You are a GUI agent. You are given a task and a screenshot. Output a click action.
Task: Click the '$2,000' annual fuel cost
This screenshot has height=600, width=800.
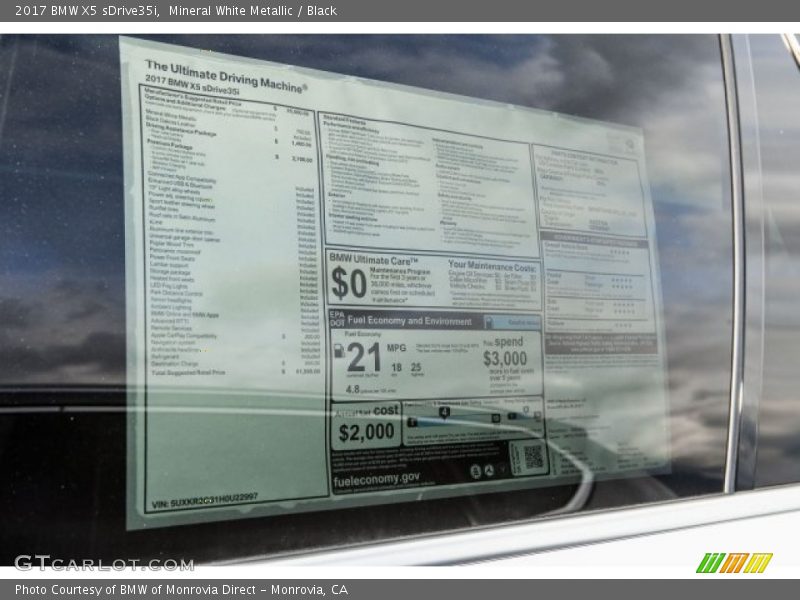(366, 433)
